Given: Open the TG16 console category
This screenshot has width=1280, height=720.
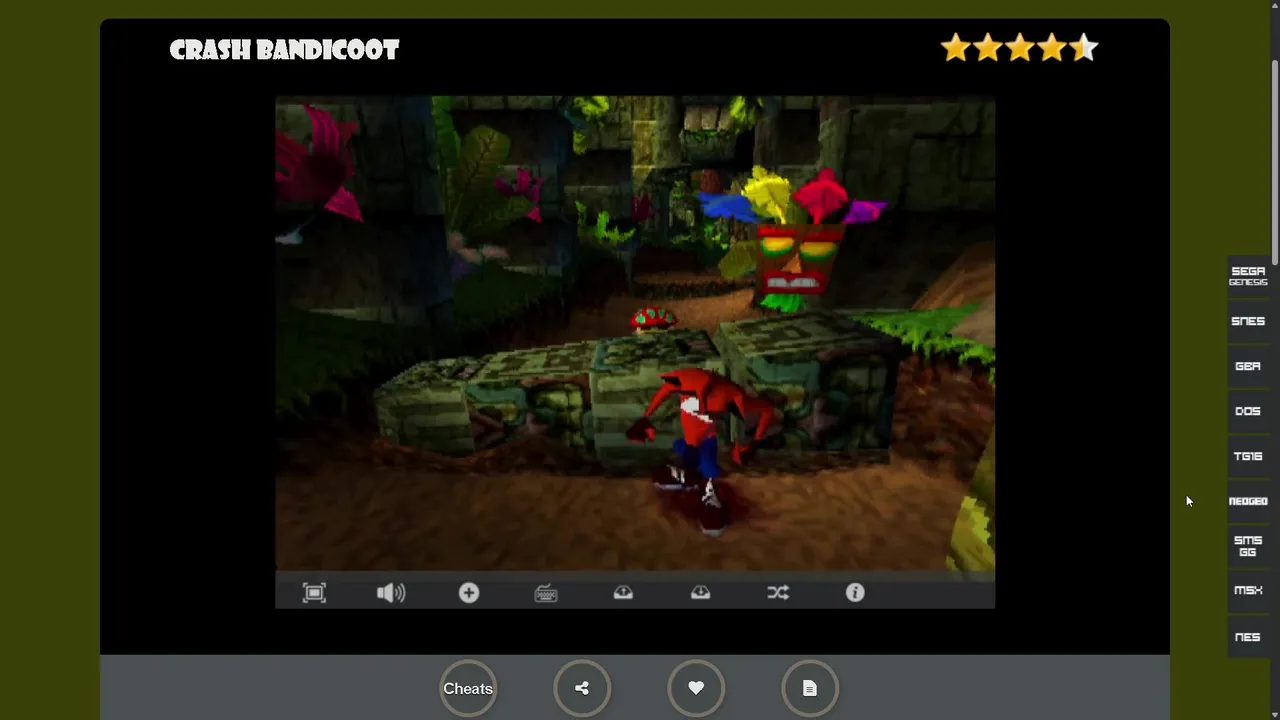Looking at the screenshot, I should 1248,456.
